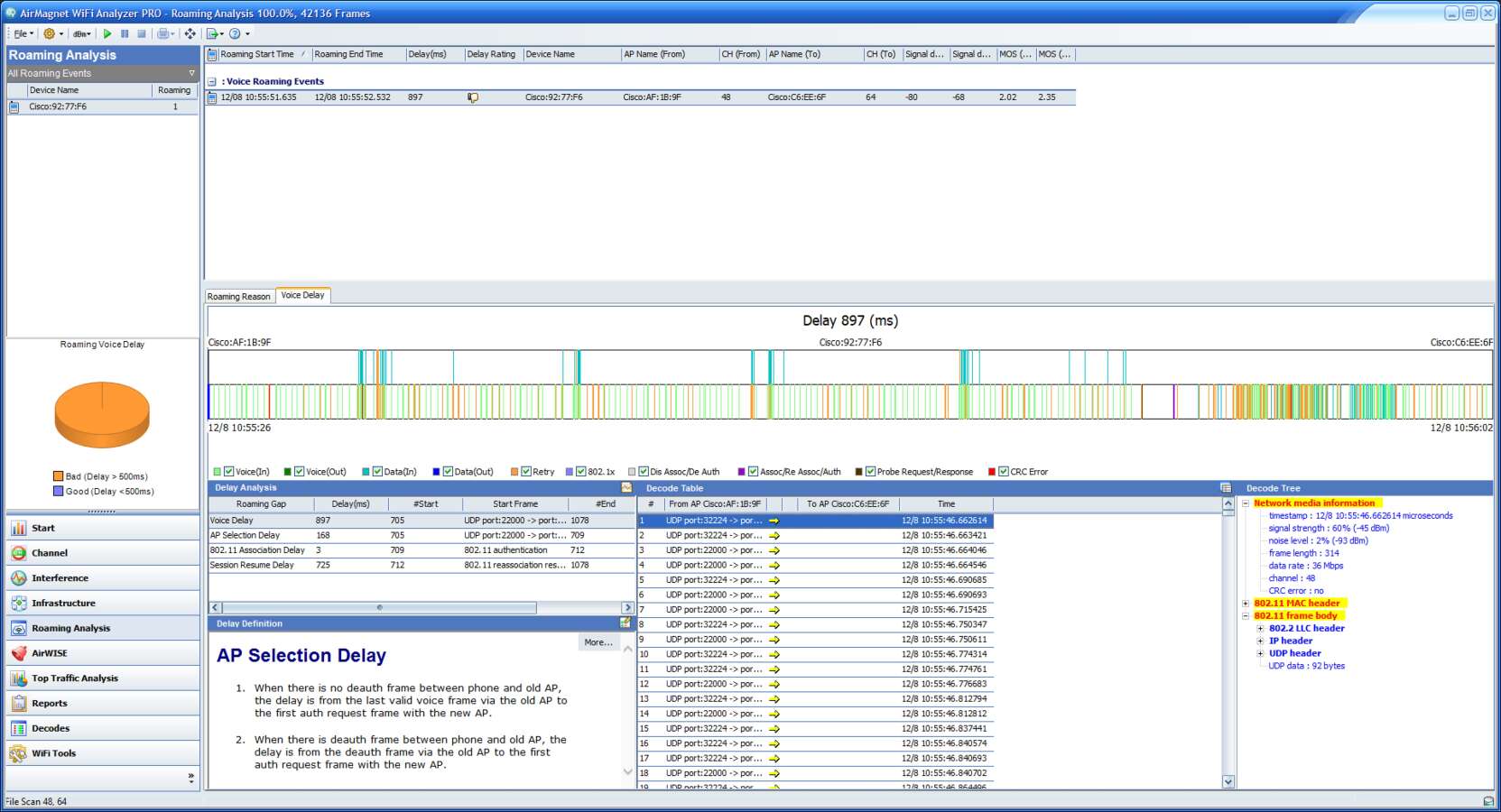Click the More... button in Delay Definition
Screen dimensions: 1501x812
[x=598, y=642]
